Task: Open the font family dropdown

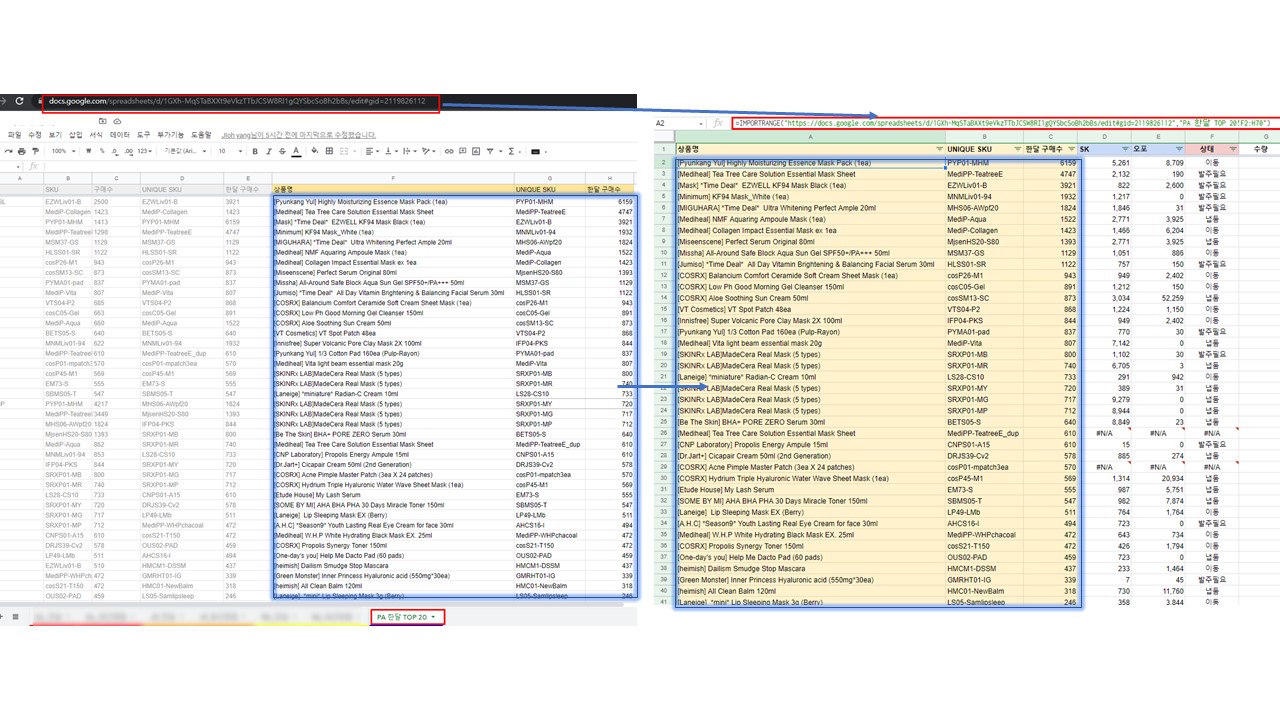Action: coord(185,151)
